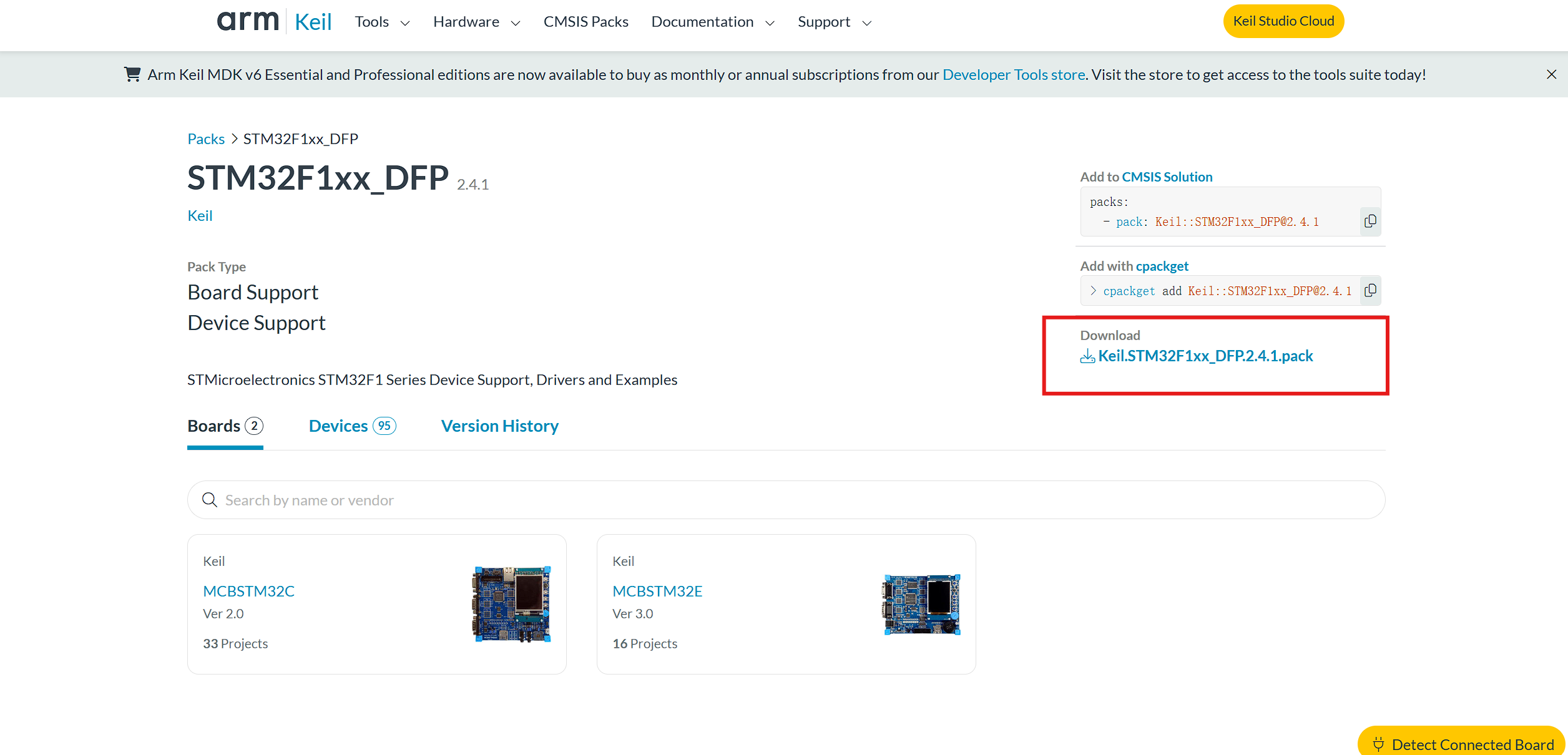Click the 33 Projects text
1568x755 pixels.
(235, 643)
